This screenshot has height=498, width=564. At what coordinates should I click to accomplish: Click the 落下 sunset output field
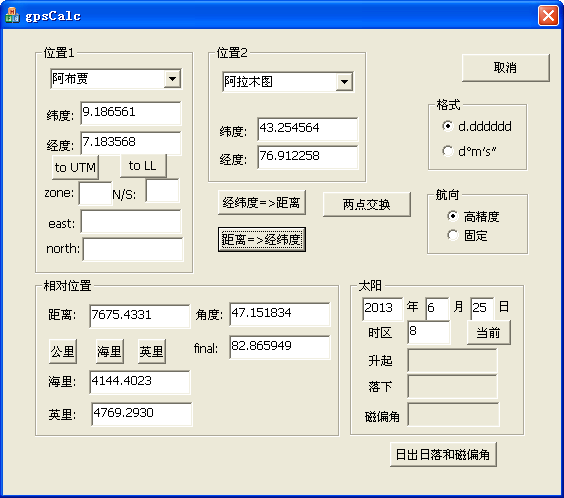[452, 386]
